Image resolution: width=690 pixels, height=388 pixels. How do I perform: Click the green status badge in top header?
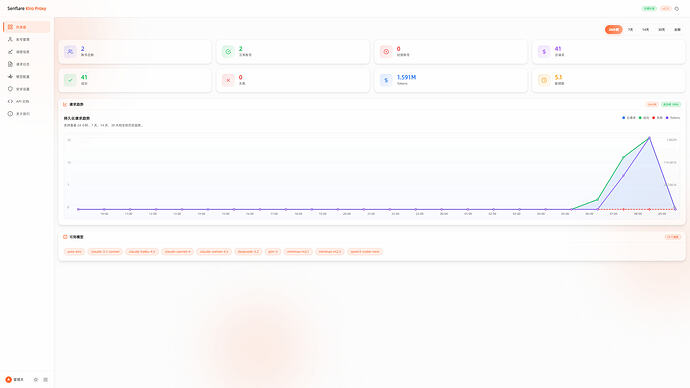point(649,8)
